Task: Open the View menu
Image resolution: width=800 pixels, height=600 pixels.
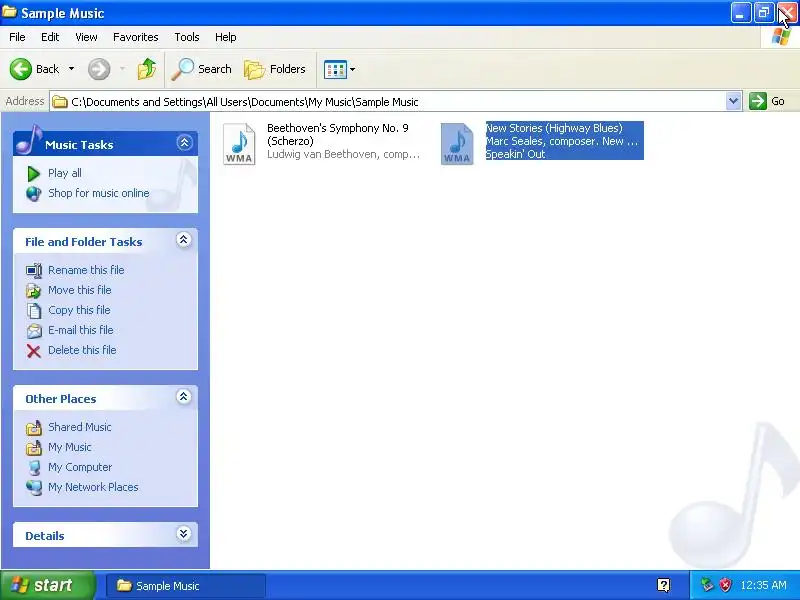Action: point(86,37)
